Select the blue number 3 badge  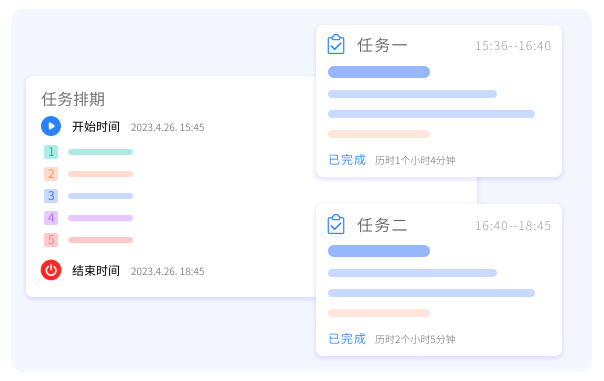[x=51, y=196]
